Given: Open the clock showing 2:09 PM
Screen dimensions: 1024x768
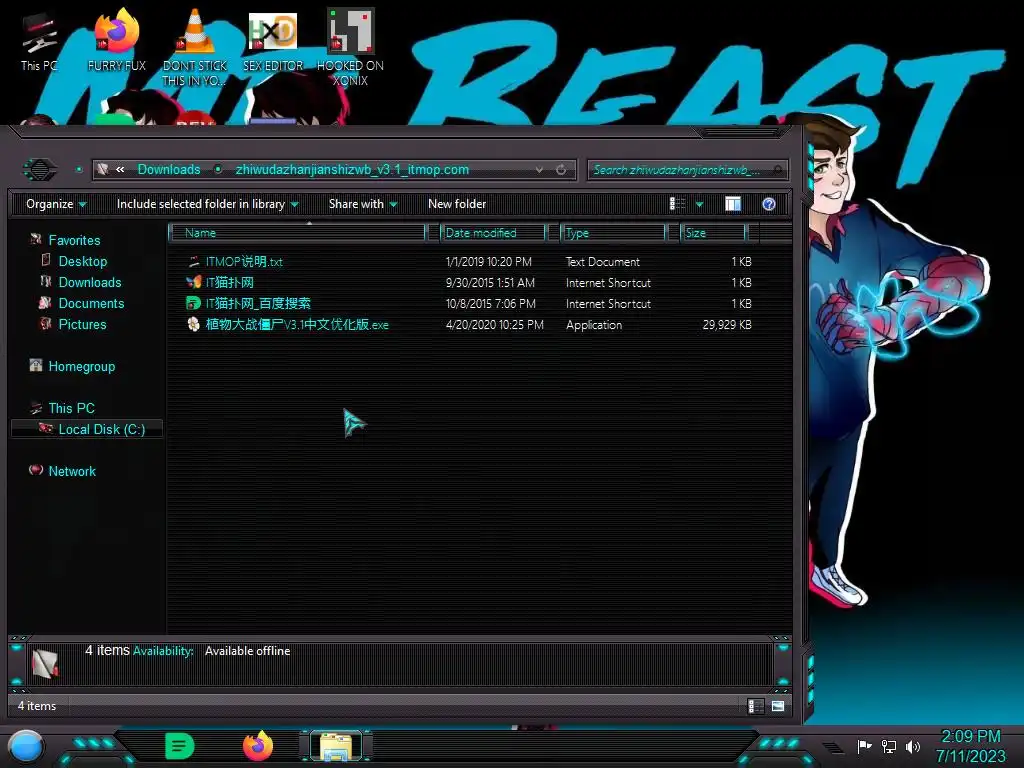Looking at the screenshot, I should (970, 746).
